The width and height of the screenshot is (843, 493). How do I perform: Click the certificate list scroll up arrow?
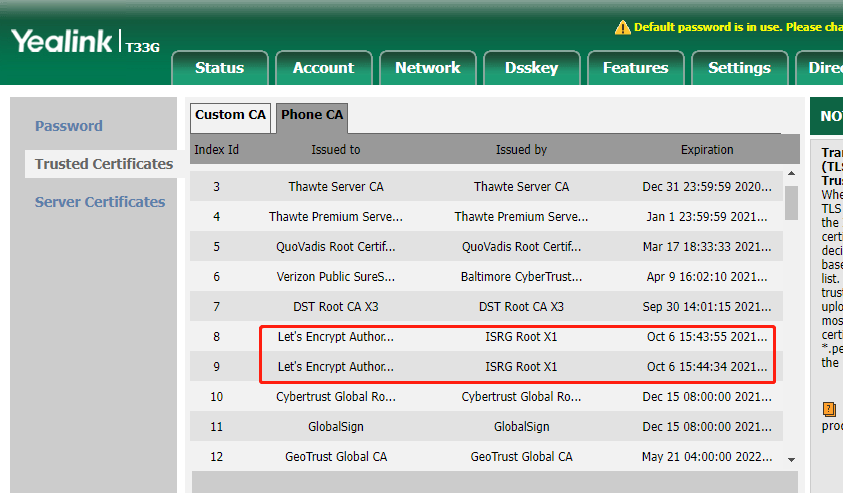[791, 173]
